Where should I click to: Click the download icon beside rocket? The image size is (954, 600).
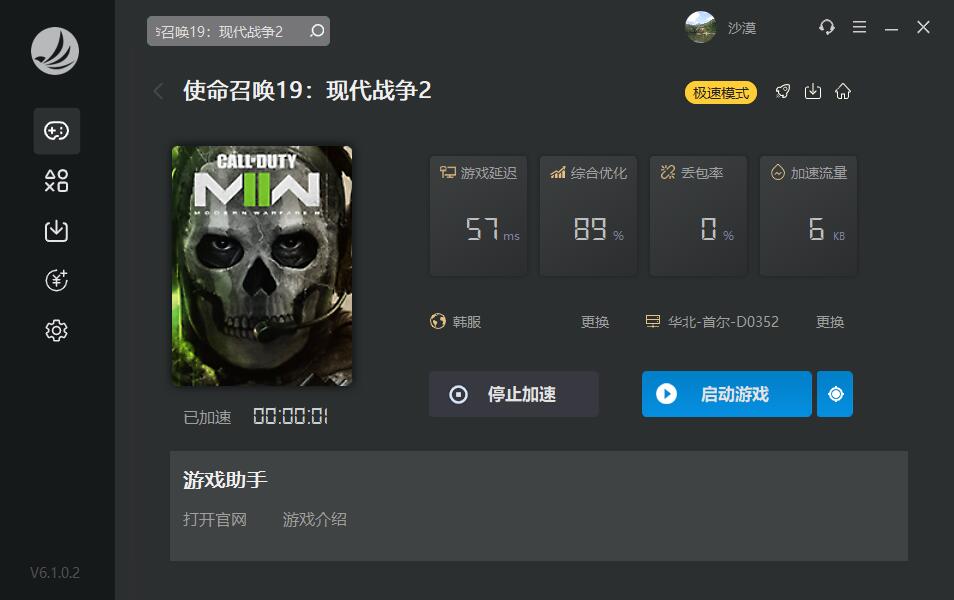pyautogui.click(x=813, y=92)
